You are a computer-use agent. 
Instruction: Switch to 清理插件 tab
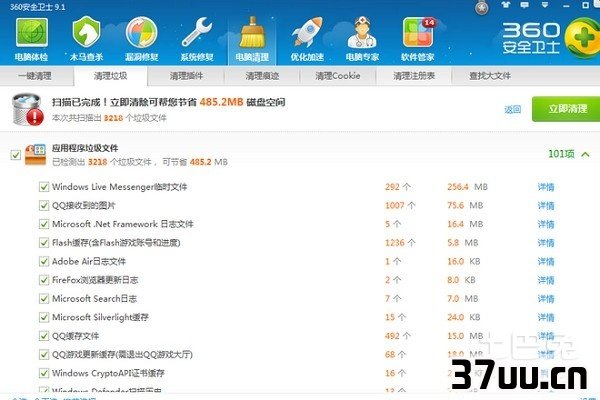(x=186, y=76)
